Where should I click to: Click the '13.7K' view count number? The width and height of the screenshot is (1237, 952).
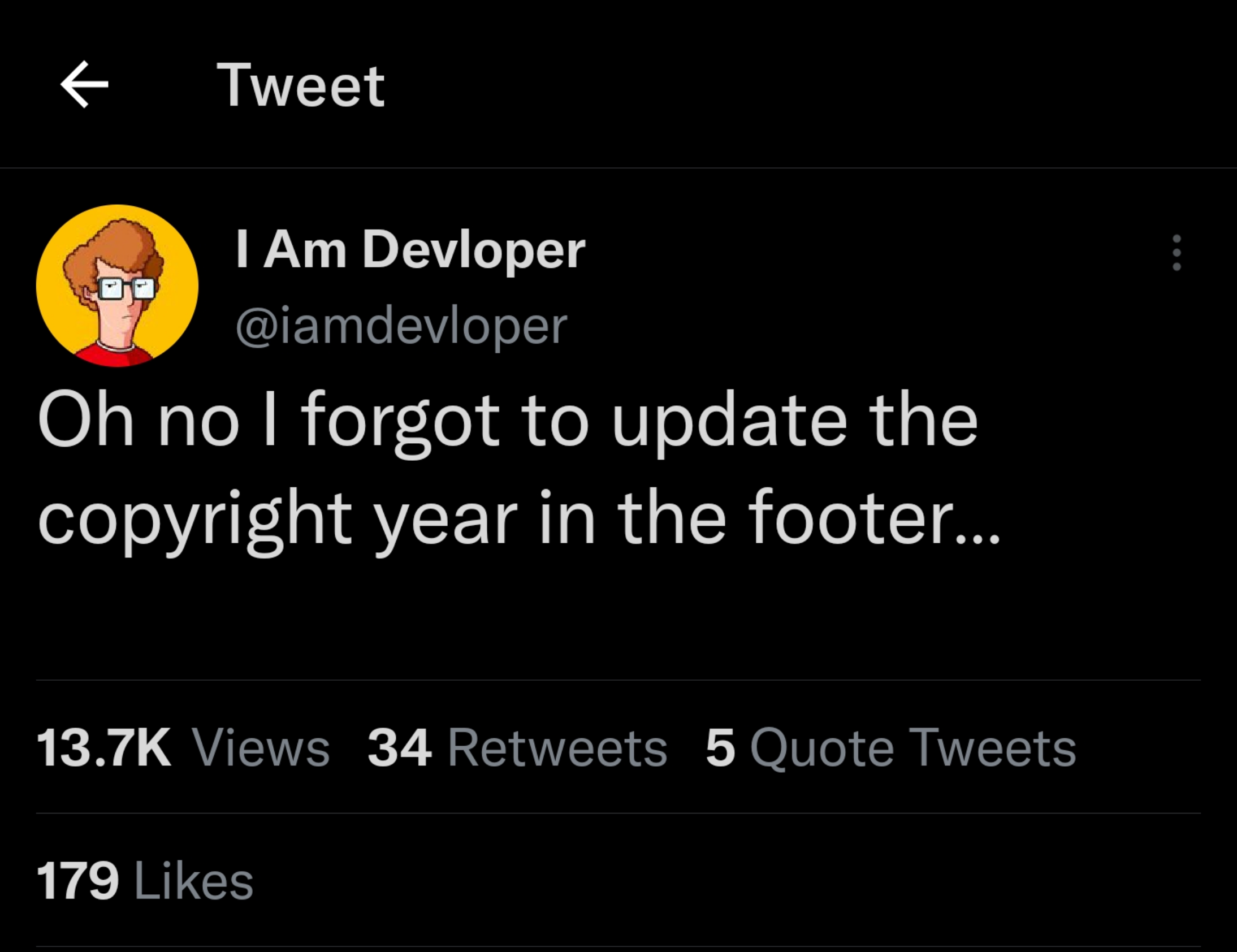(x=103, y=748)
